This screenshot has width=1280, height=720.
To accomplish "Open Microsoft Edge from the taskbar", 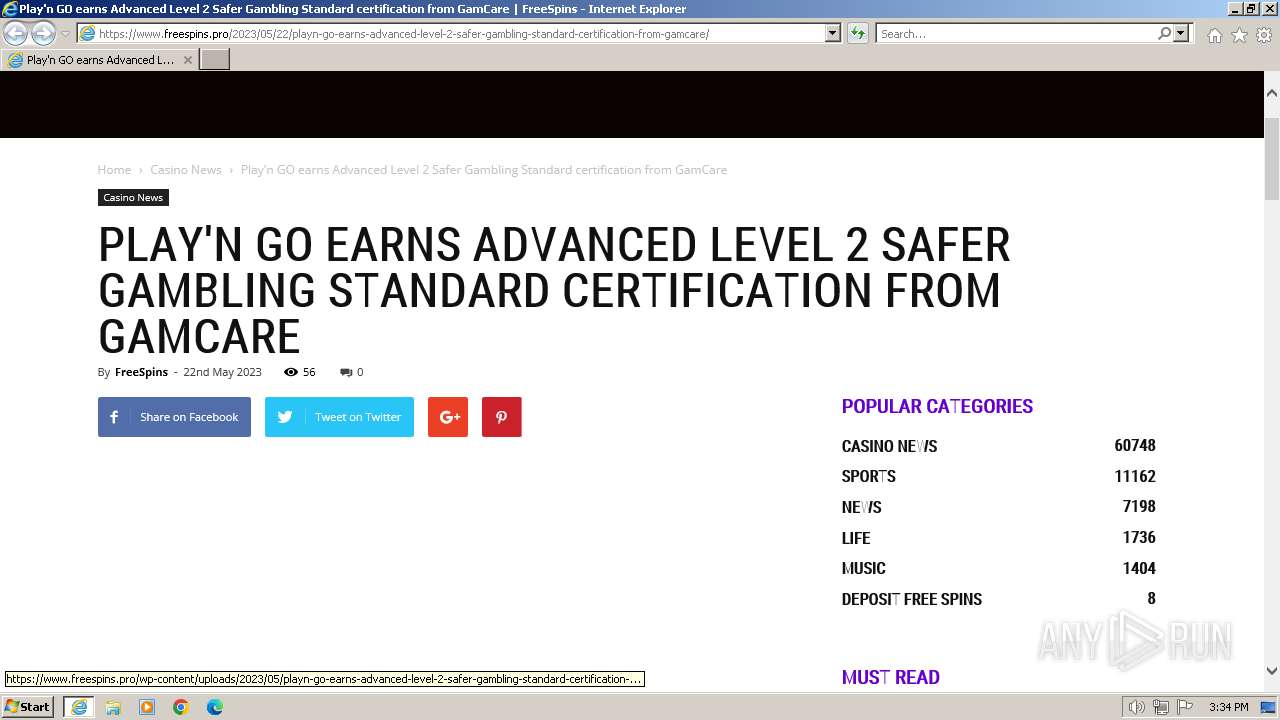I will click(x=215, y=707).
